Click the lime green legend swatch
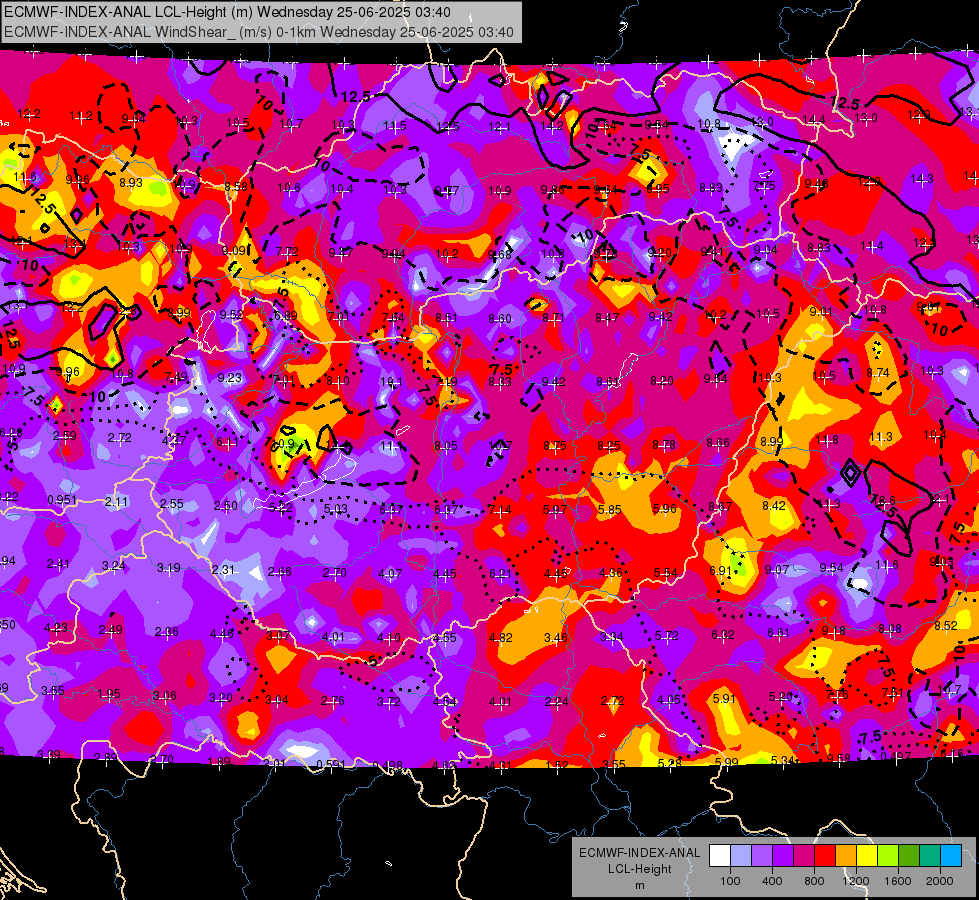Screen dimensions: 979x900 click(888, 855)
